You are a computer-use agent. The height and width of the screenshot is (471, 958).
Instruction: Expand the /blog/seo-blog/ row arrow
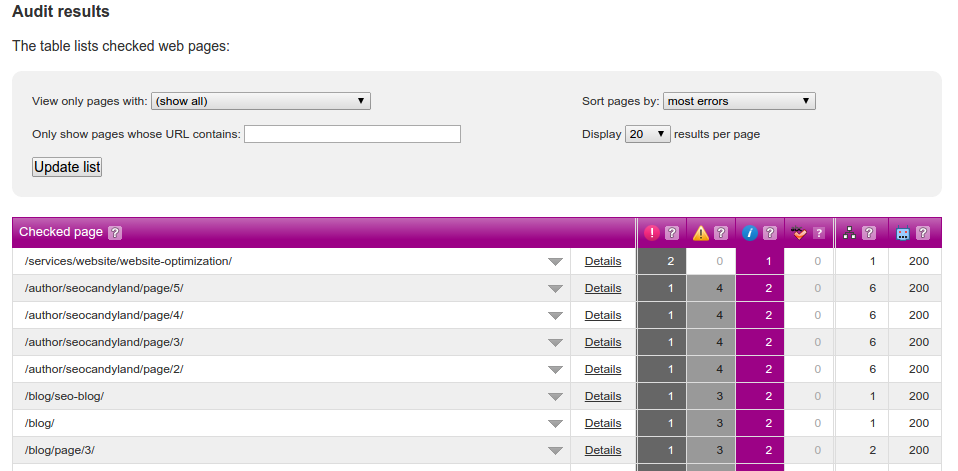(555, 397)
